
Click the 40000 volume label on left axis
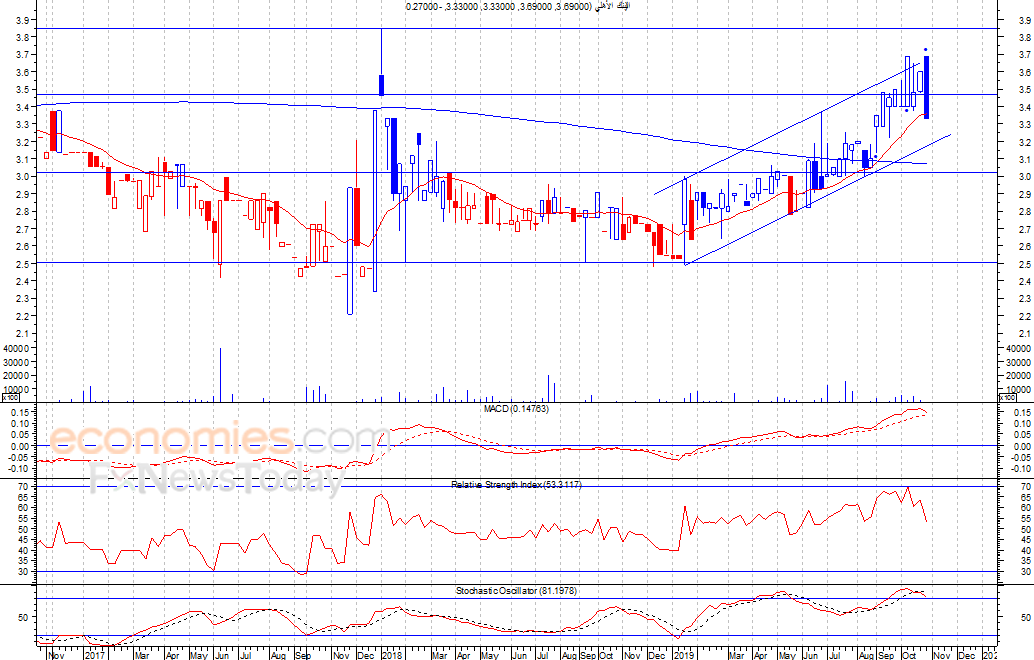click(x=18, y=348)
